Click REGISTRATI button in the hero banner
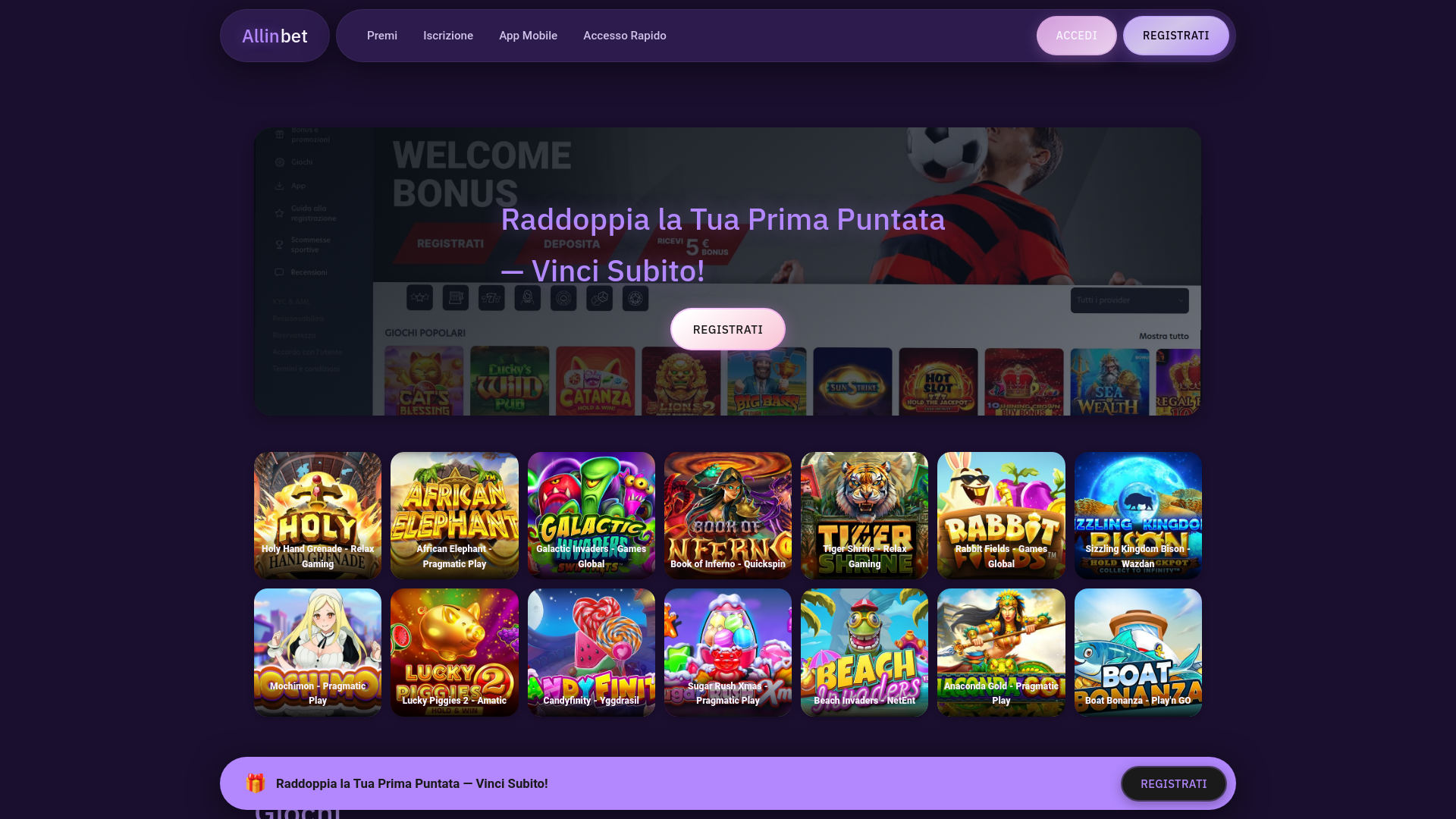This screenshot has height=819, width=1456. 728,329
